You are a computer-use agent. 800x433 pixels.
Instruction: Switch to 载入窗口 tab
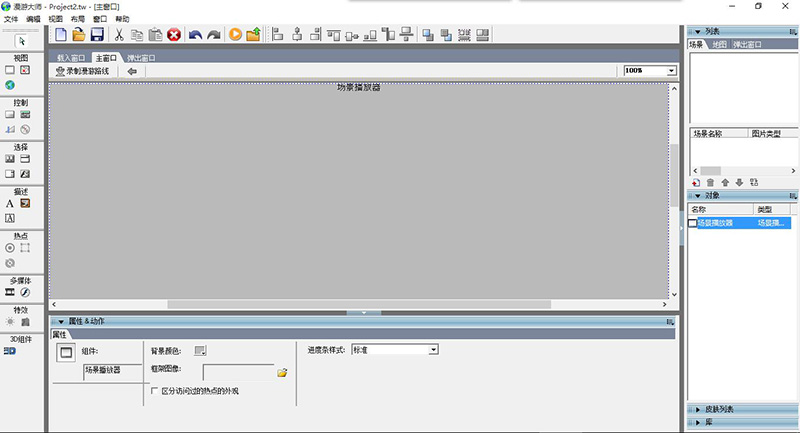point(71,58)
